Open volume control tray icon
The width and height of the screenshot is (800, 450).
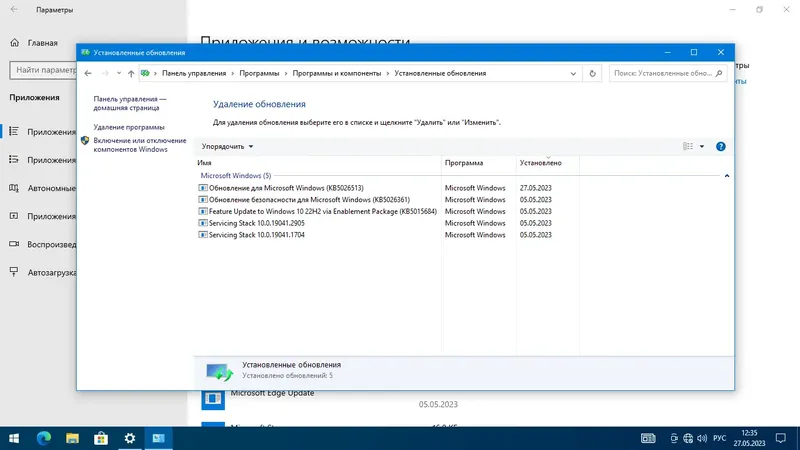(702, 438)
